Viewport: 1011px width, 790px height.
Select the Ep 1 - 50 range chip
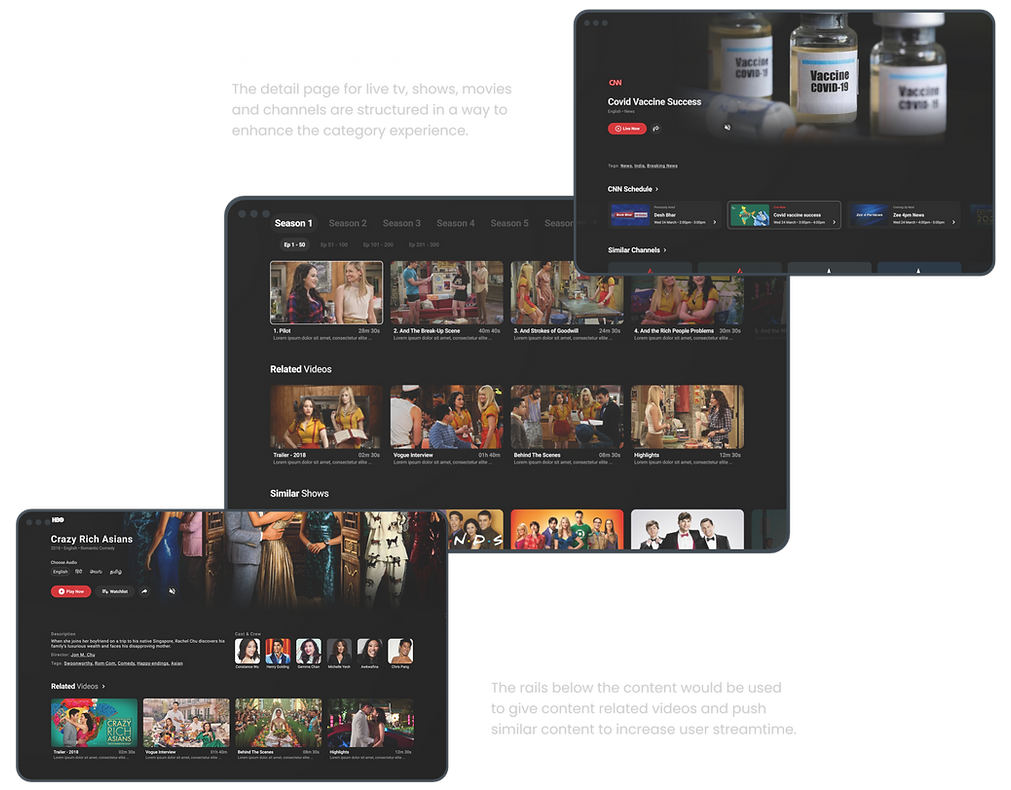(x=295, y=245)
